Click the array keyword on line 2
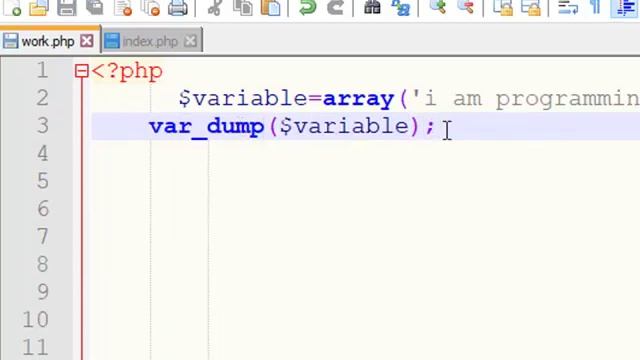640x360 pixels. (x=358, y=99)
